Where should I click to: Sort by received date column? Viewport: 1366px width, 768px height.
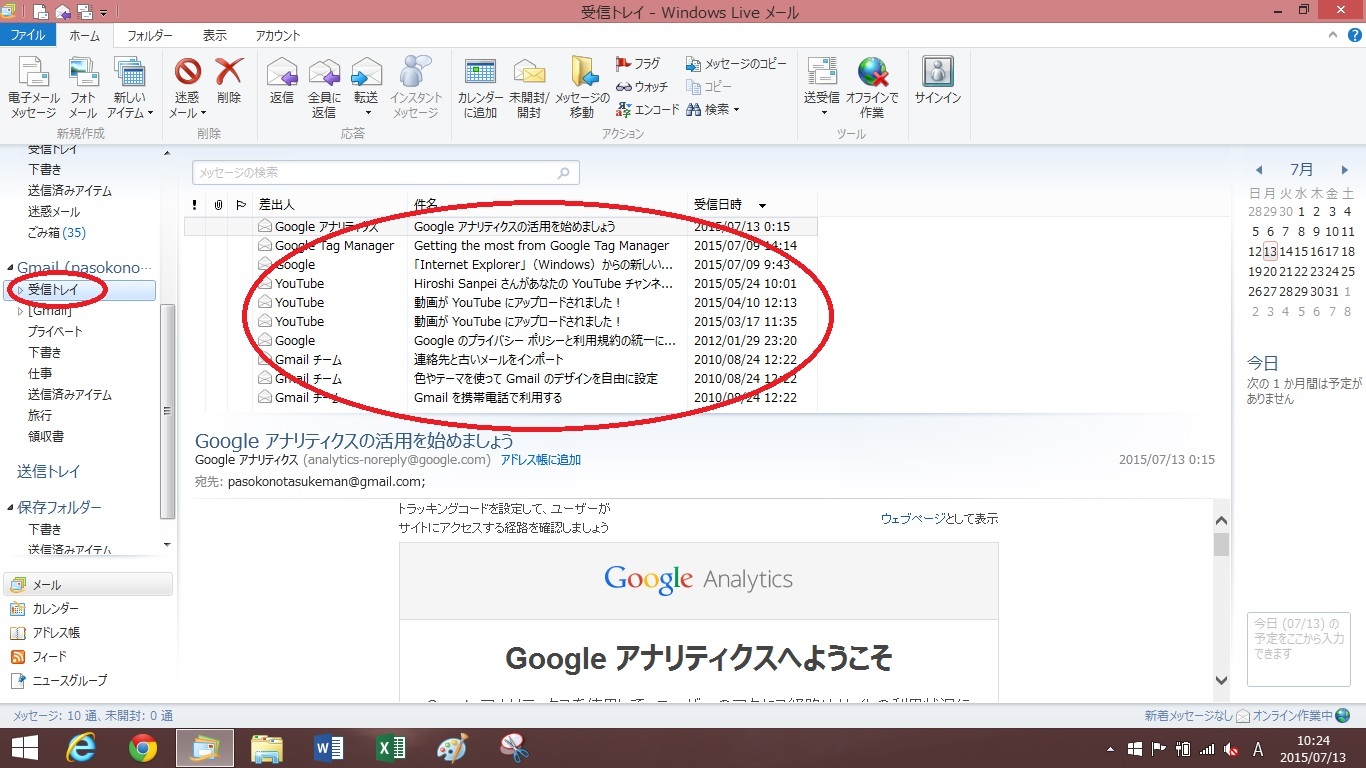[x=752, y=204]
